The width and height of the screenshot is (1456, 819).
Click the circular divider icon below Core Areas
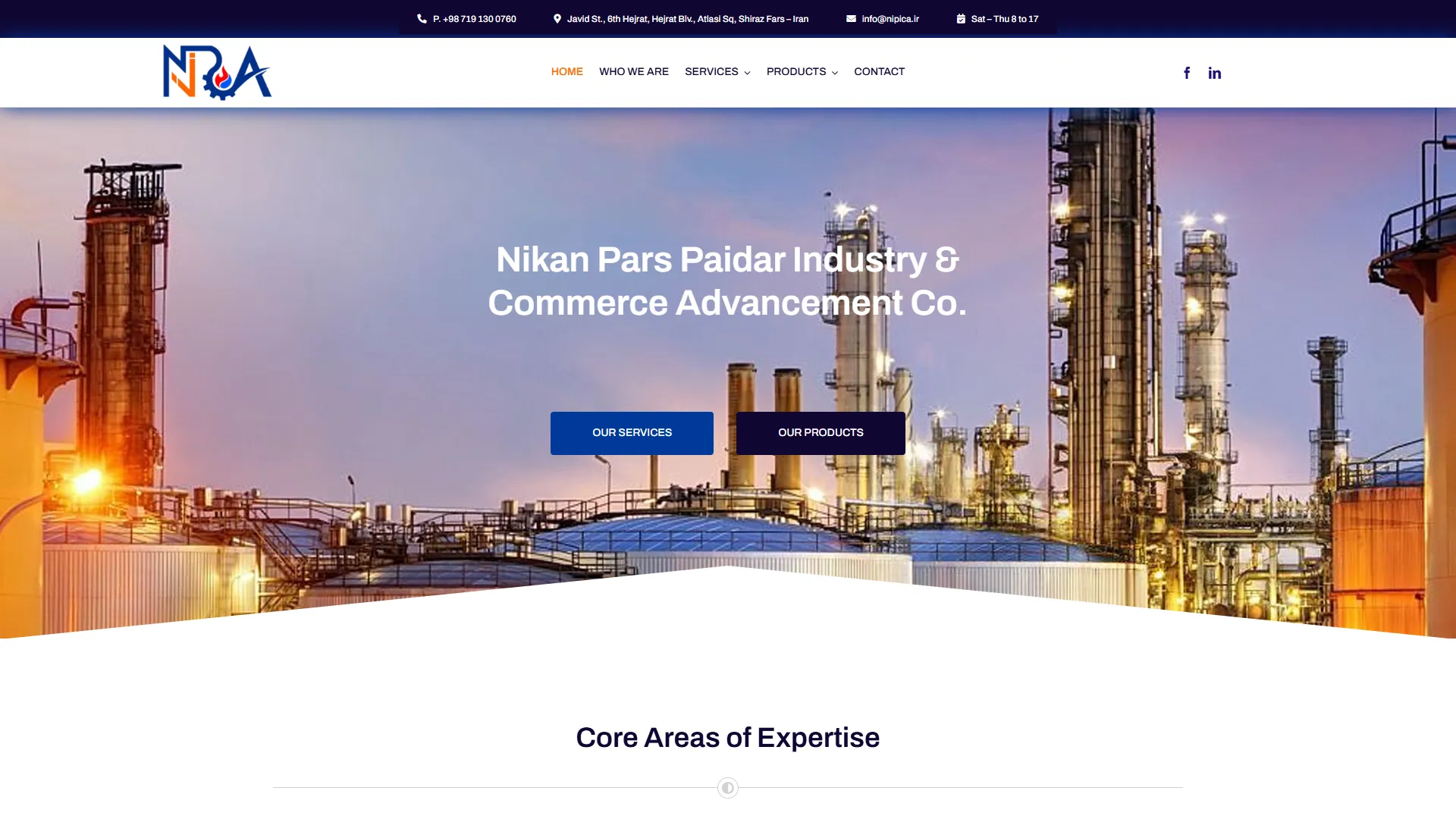click(728, 788)
